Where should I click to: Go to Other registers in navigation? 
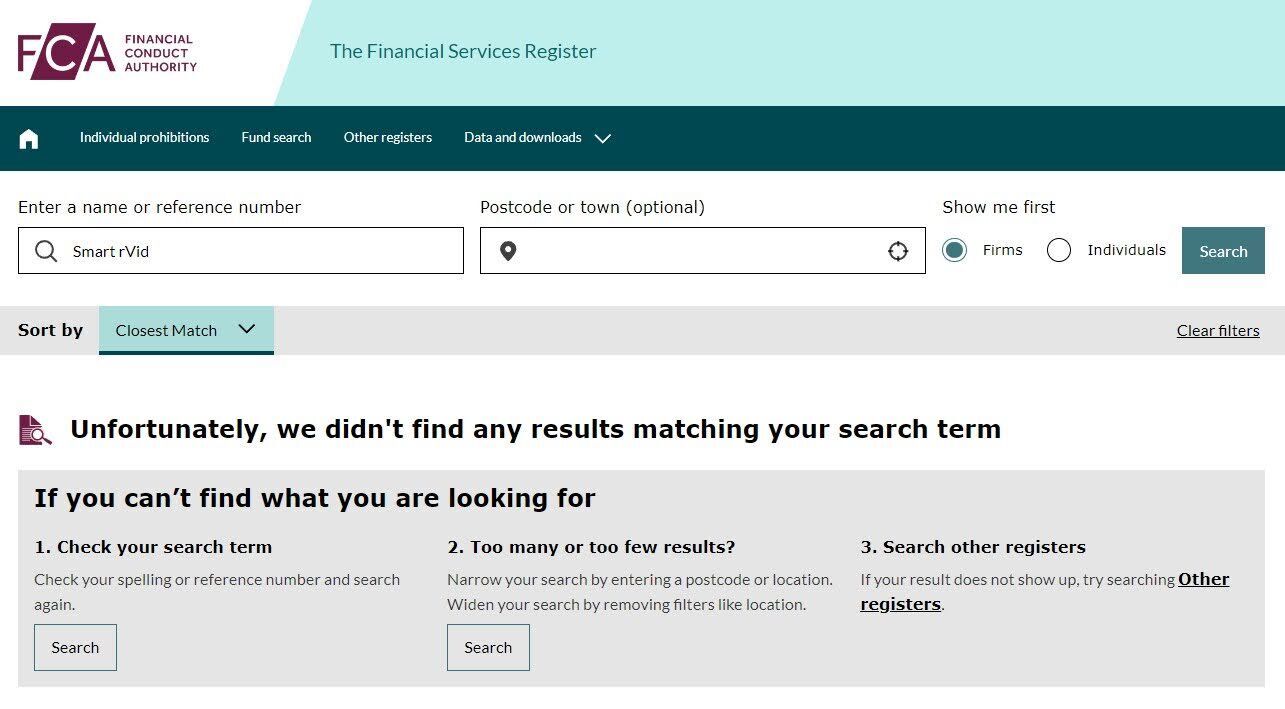pos(388,138)
